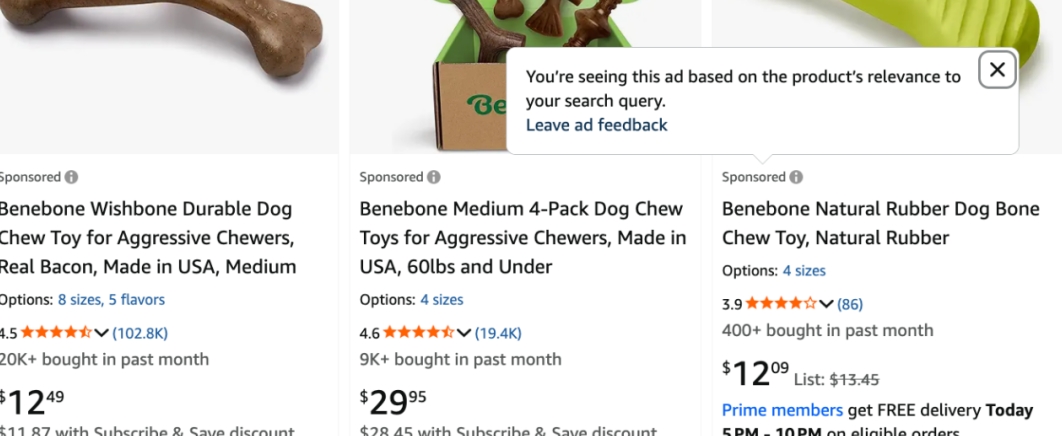1062x436 pixels.
Task: Expand rating dropdown for Natural Rubber Bone
Action: pyautogui.click(x=826, y=304)
